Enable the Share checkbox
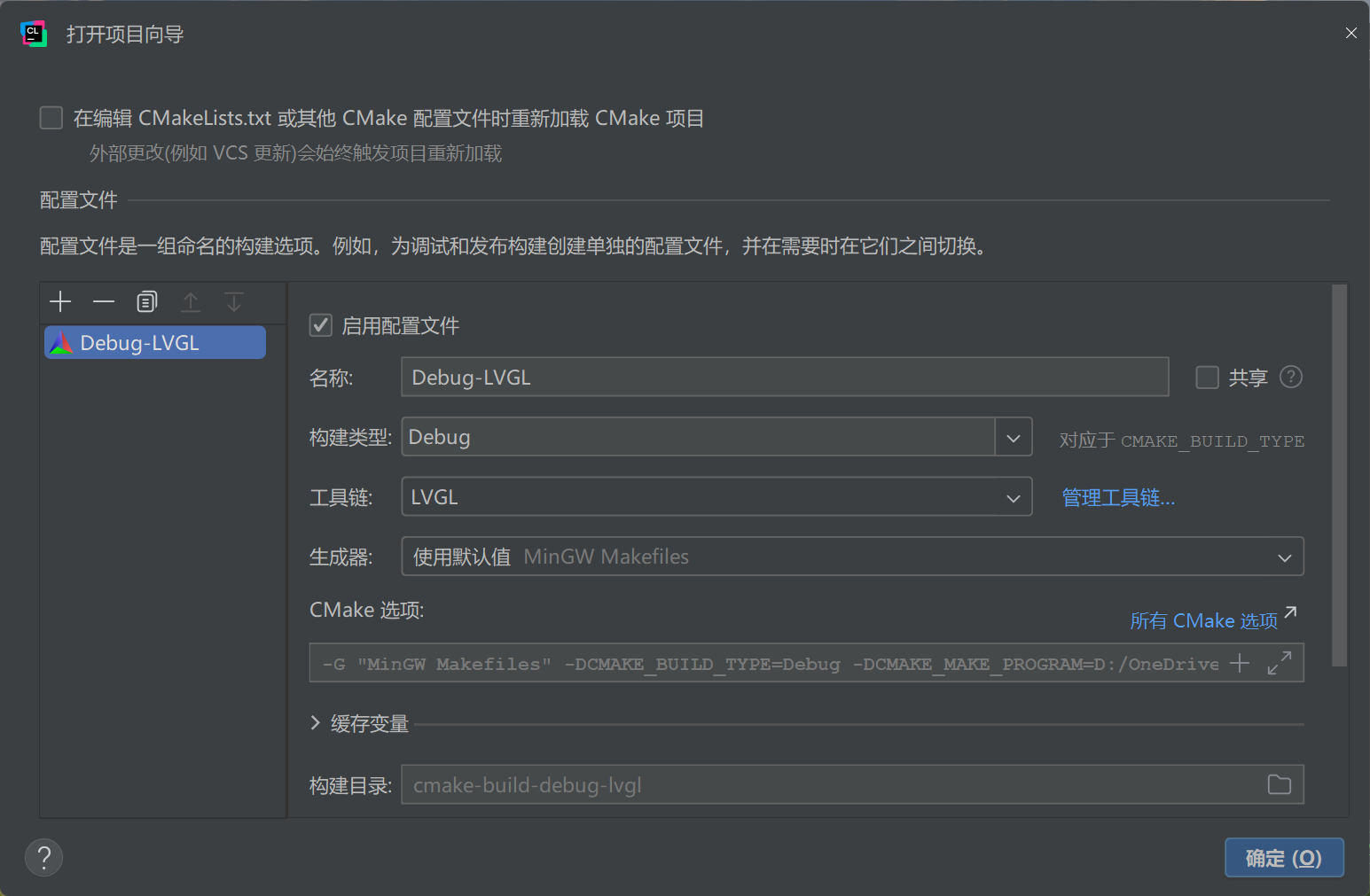 1208,378
